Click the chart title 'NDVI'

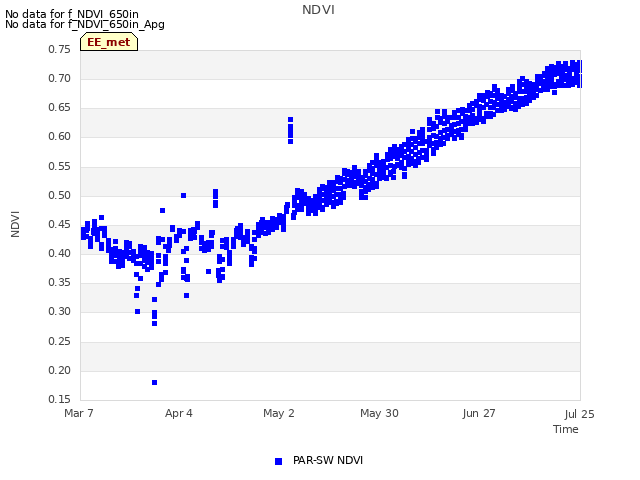click(318, 10)
